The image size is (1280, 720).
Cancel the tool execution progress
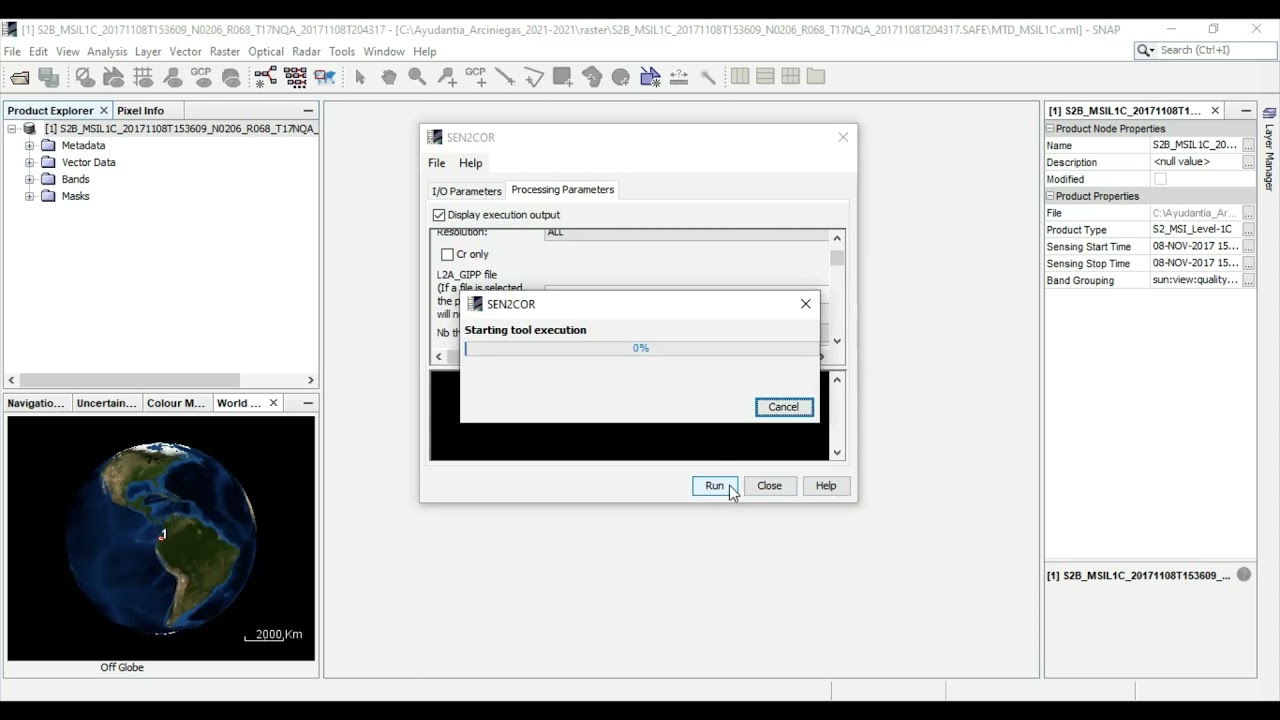[x=784, y=407]
